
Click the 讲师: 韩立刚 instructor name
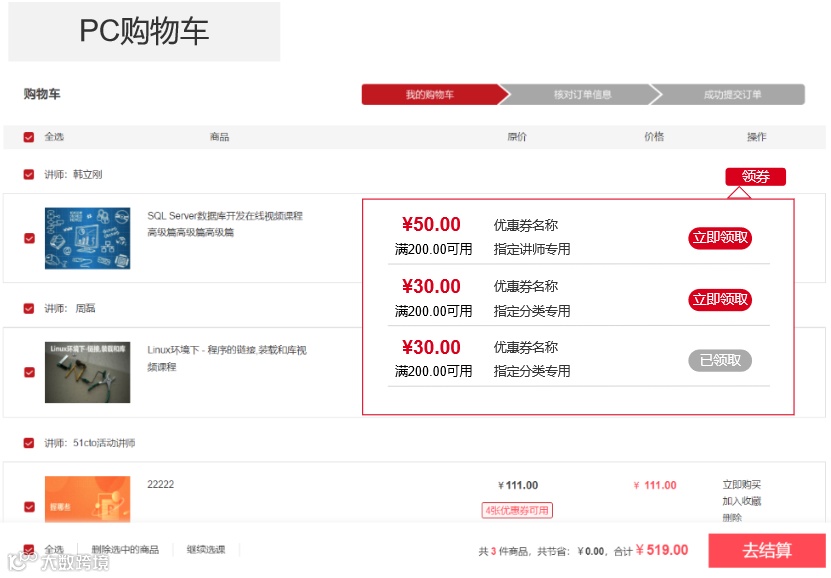click(x=73, y=174)
